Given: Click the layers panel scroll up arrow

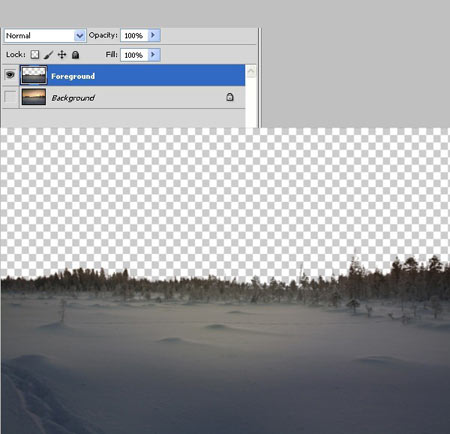Looking at the screenshot, I should [251, 71].
